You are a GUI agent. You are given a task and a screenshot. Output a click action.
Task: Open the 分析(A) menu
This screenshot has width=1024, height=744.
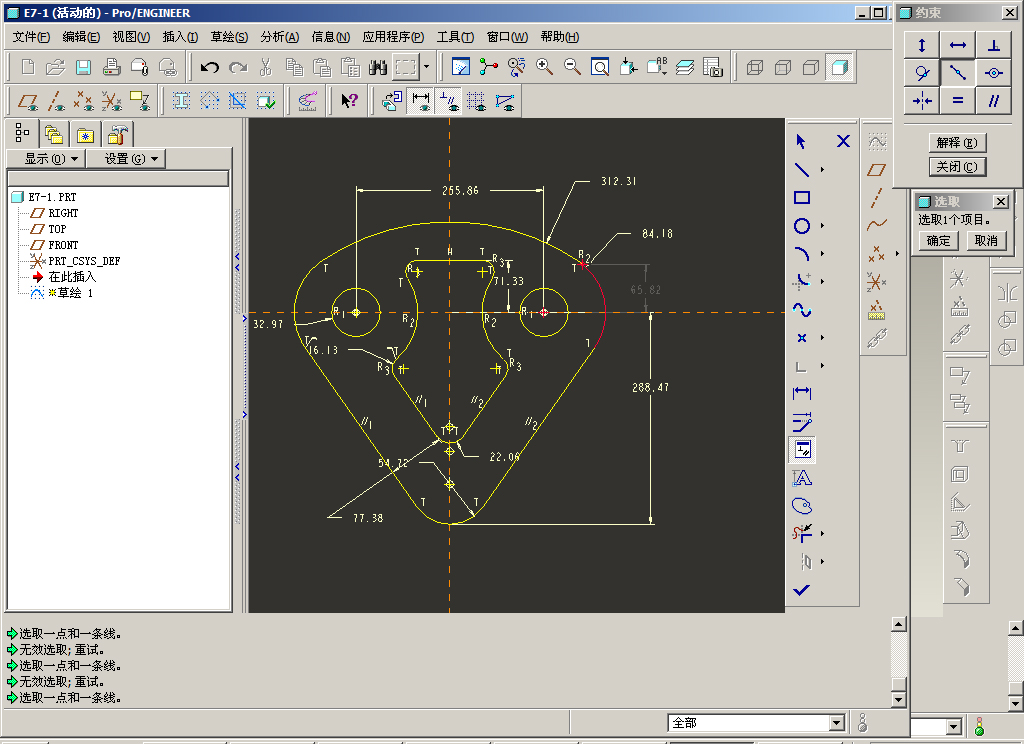tap(280, 37)
